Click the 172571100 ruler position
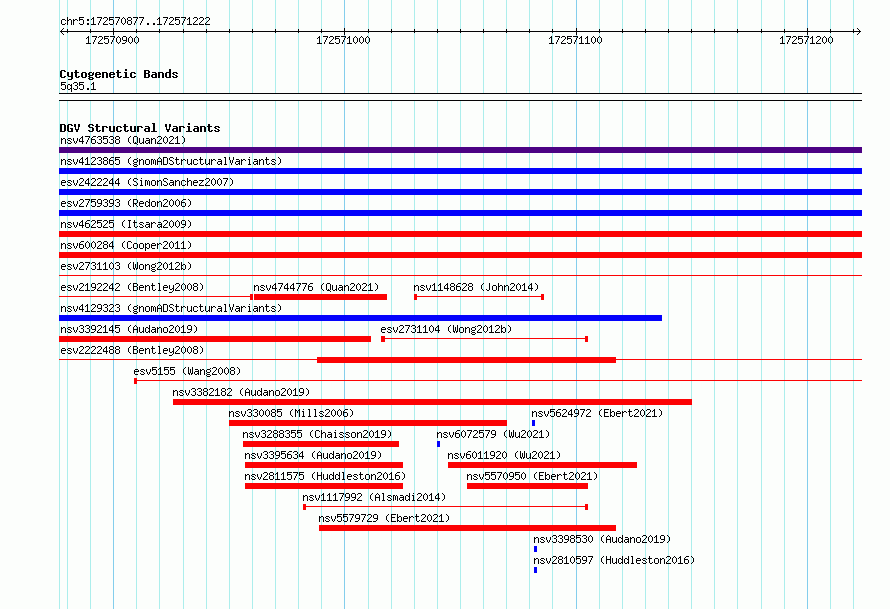 [575, 40]
